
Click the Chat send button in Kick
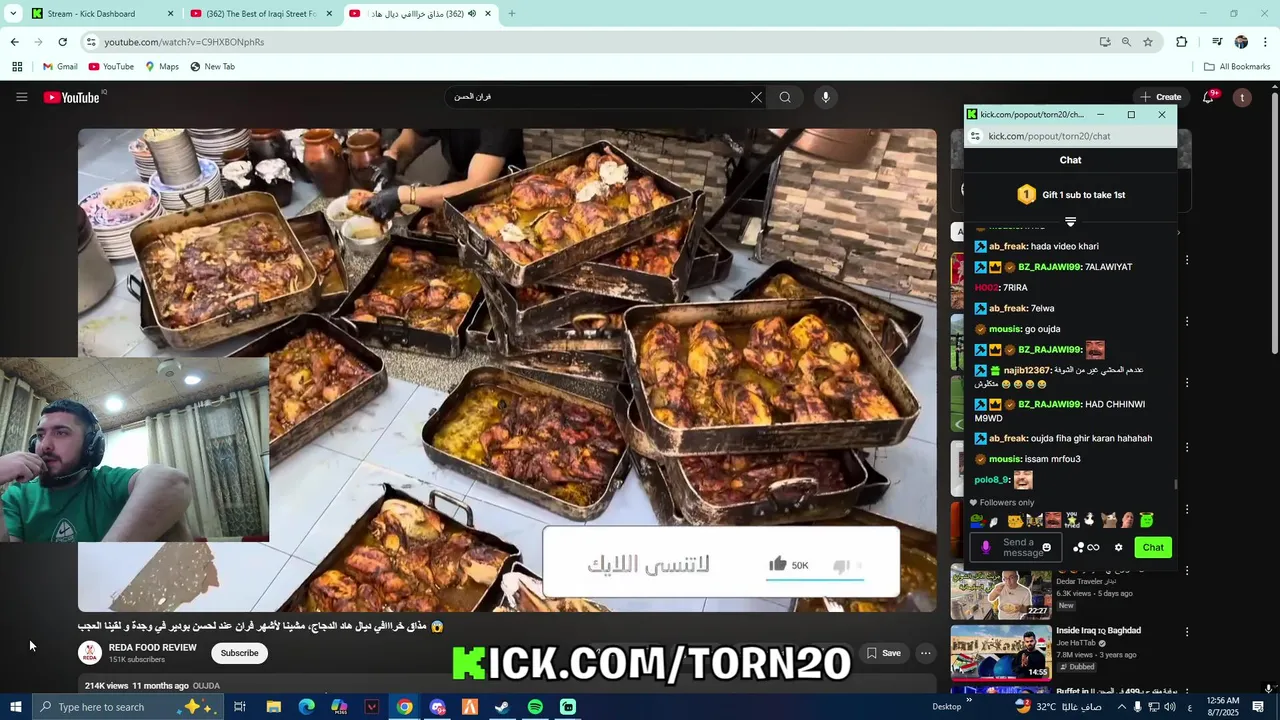tap(1153, 547)
